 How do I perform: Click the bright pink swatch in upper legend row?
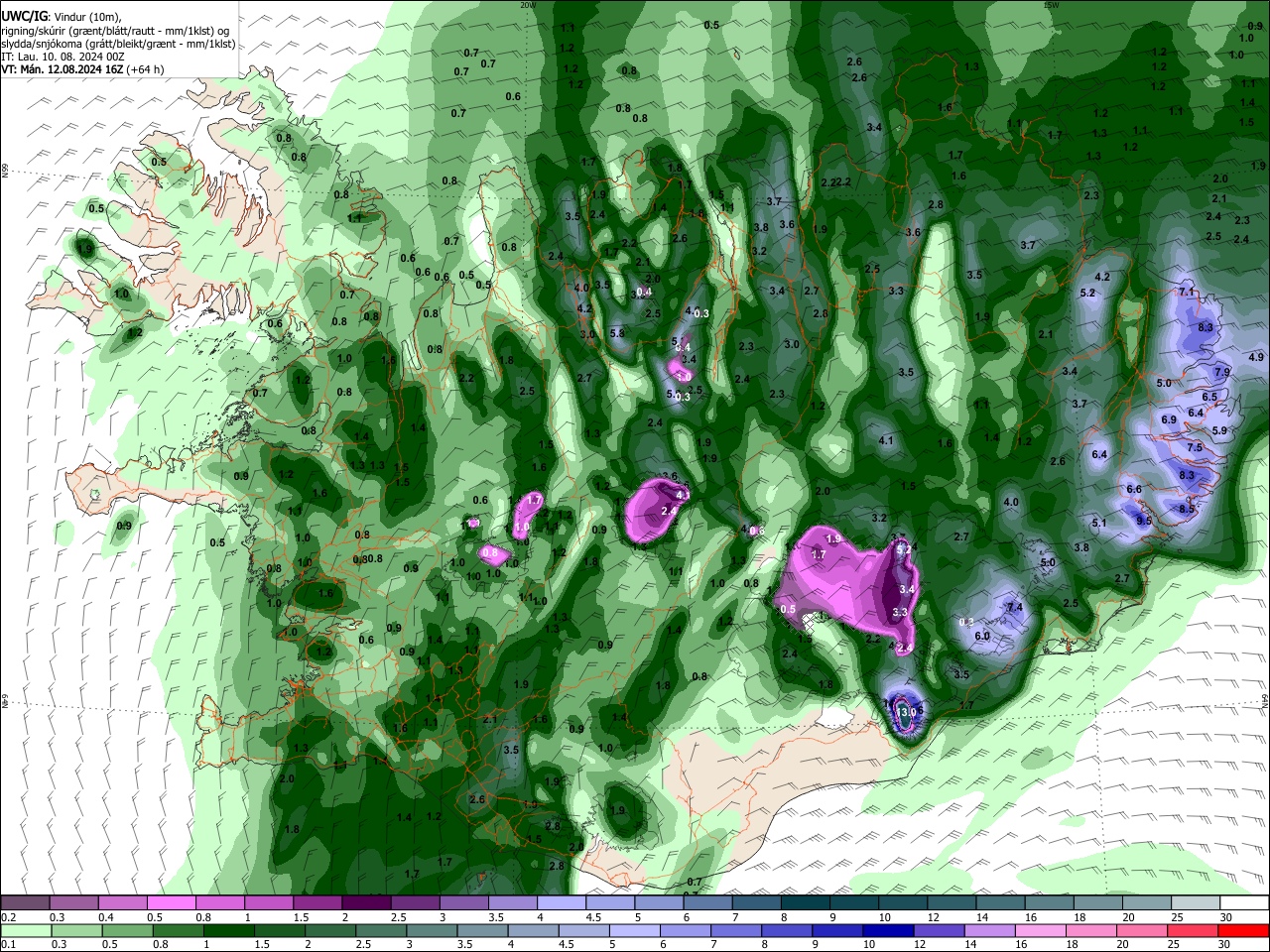pyautogui.click(x=171, y=903)
